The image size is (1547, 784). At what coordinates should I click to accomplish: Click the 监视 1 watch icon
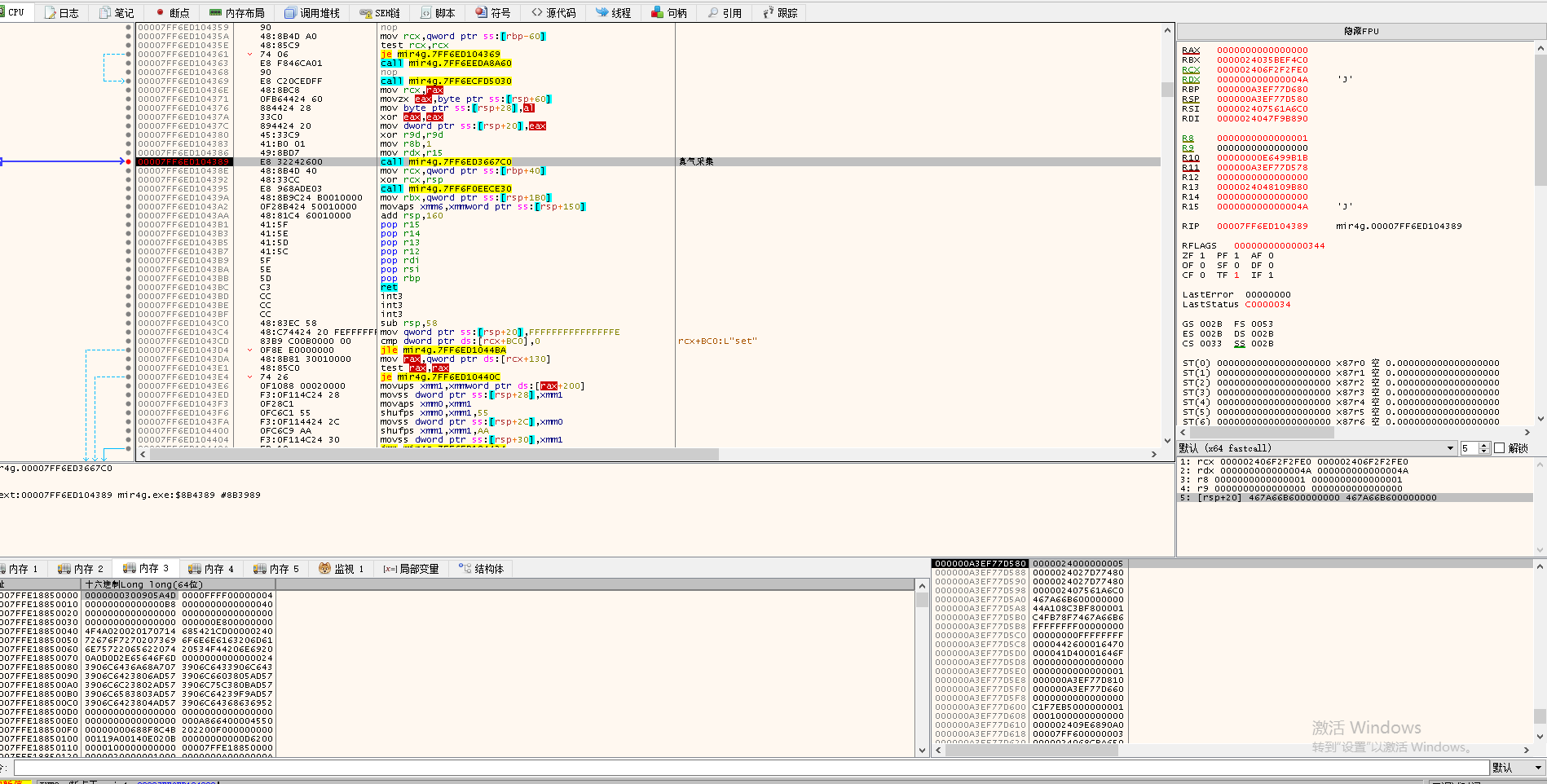click(324, 569)
